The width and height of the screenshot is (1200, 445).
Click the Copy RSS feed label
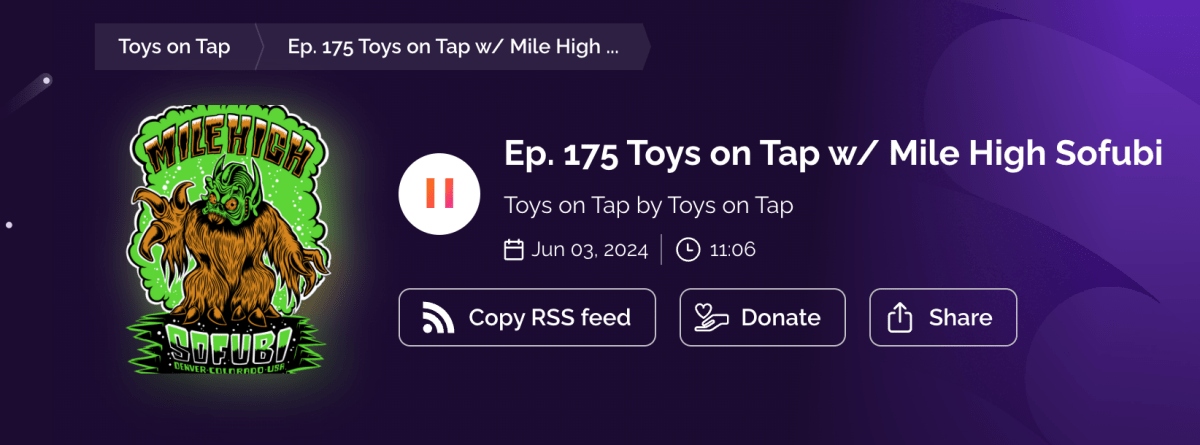[x=550, y=318]
